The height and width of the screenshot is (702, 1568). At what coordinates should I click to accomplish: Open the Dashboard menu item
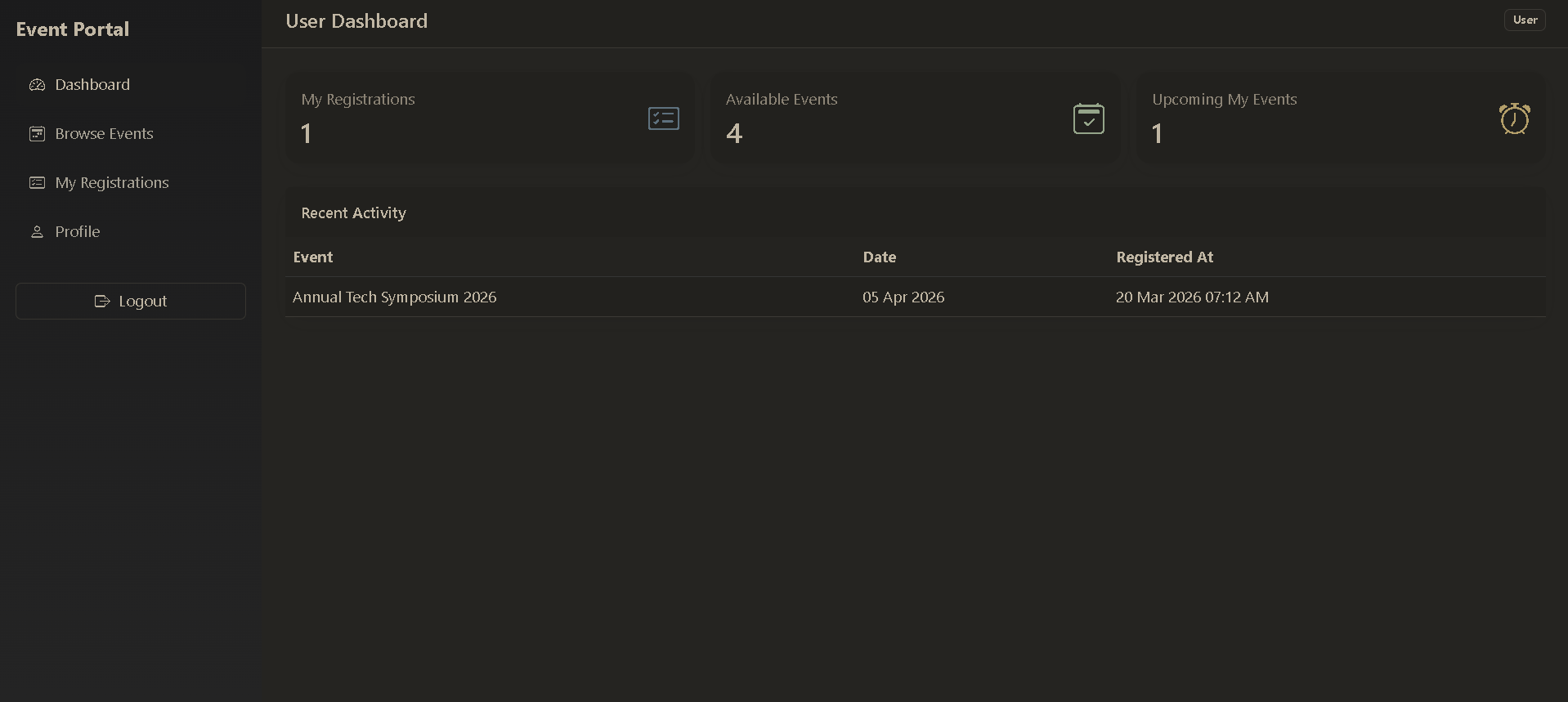pos(131,85)
